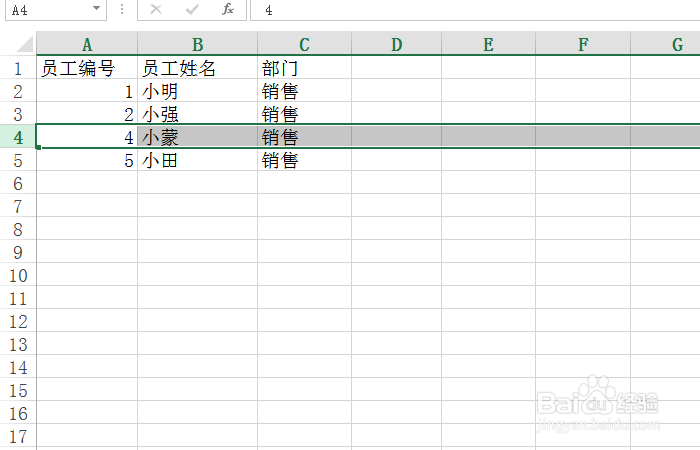The height and width of the screenshot is (450, 700).
Task: Click cell containing 员工姓名
Action: 197,68
